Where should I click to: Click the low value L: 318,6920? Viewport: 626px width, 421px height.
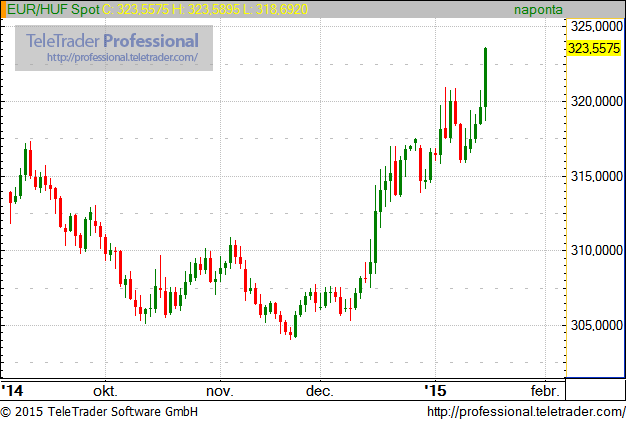(x=275, y=9)
